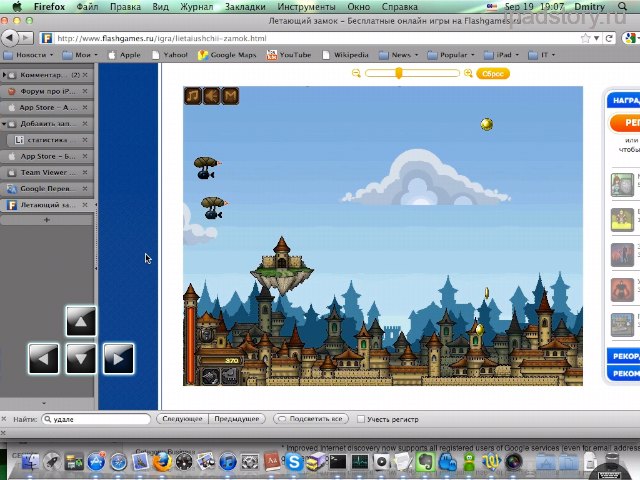The image size is (640, 480).
Task: Click the down arrow game control
Action: pyautogui.click(x=81, y=358)
